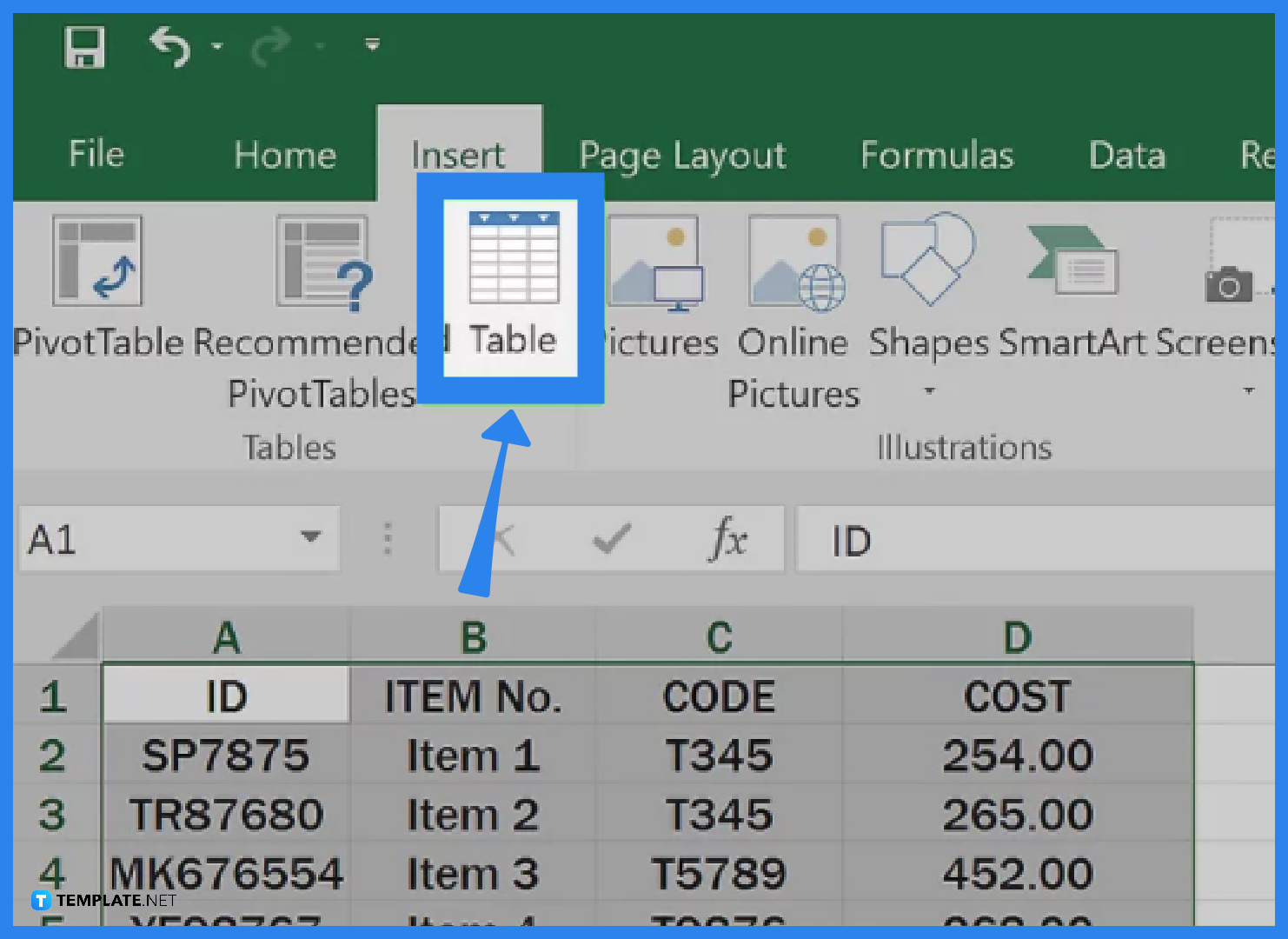Open the File menu
Image resolution: width=1288 pixels, height=939 pixels.
click(x=95, y=155)
